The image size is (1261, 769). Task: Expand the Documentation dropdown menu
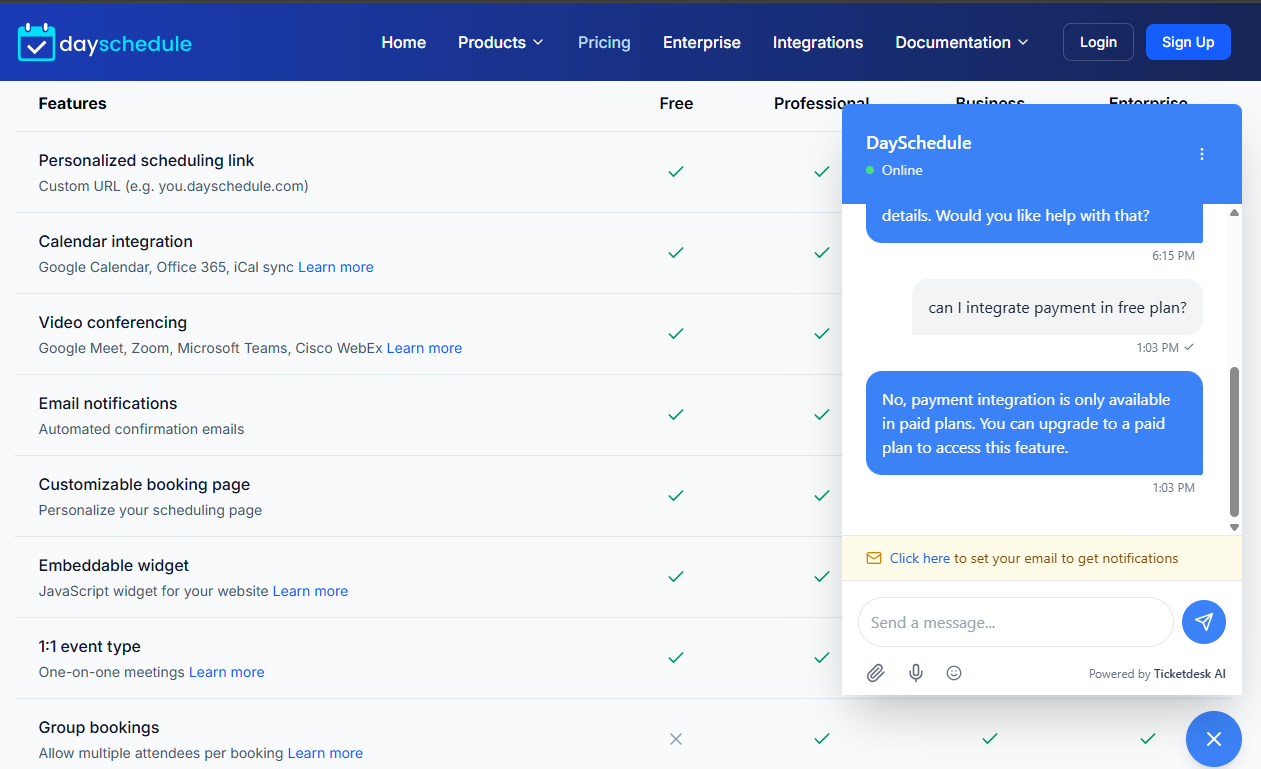(x=961, y=42)
